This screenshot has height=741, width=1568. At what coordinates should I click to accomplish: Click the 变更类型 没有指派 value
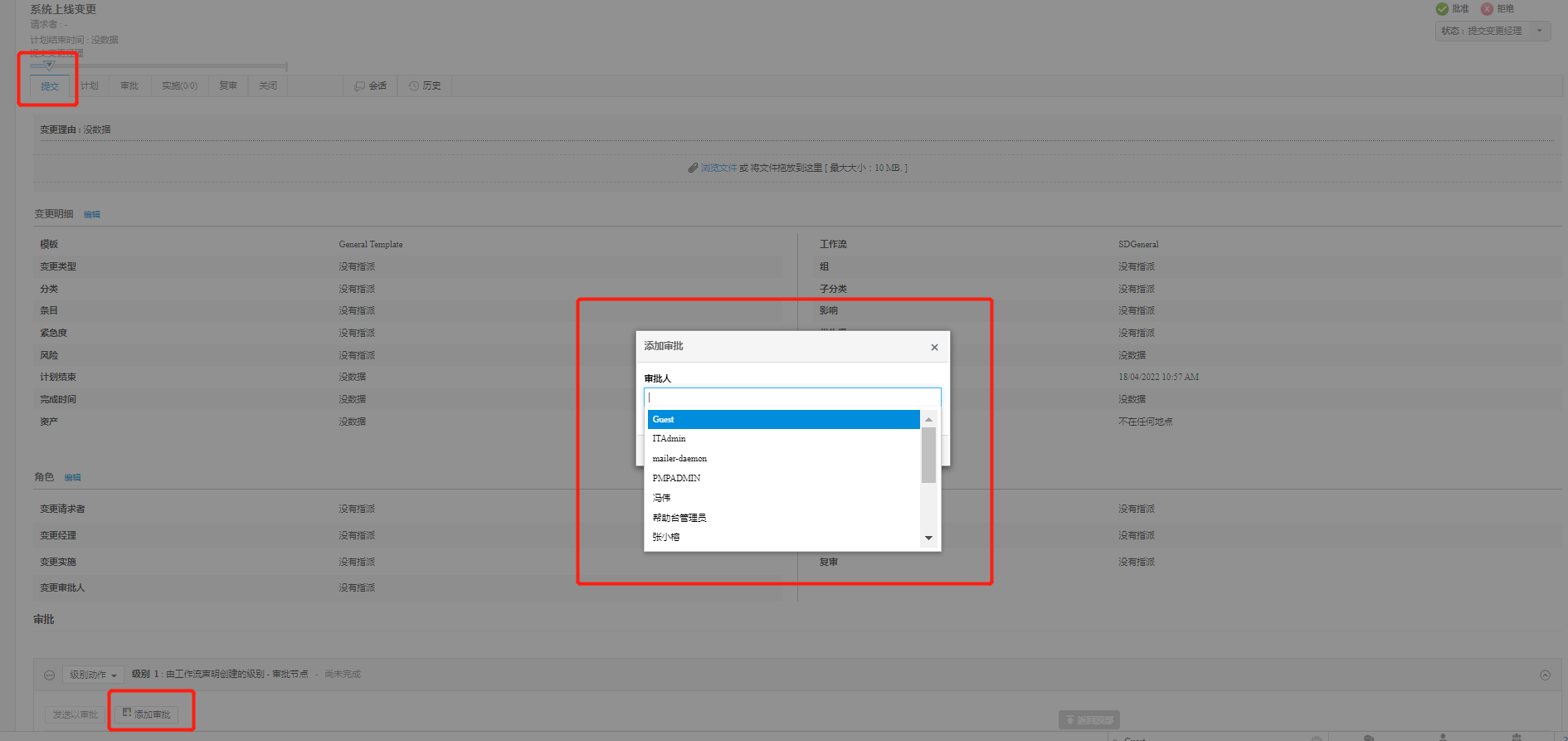[357, 267]
